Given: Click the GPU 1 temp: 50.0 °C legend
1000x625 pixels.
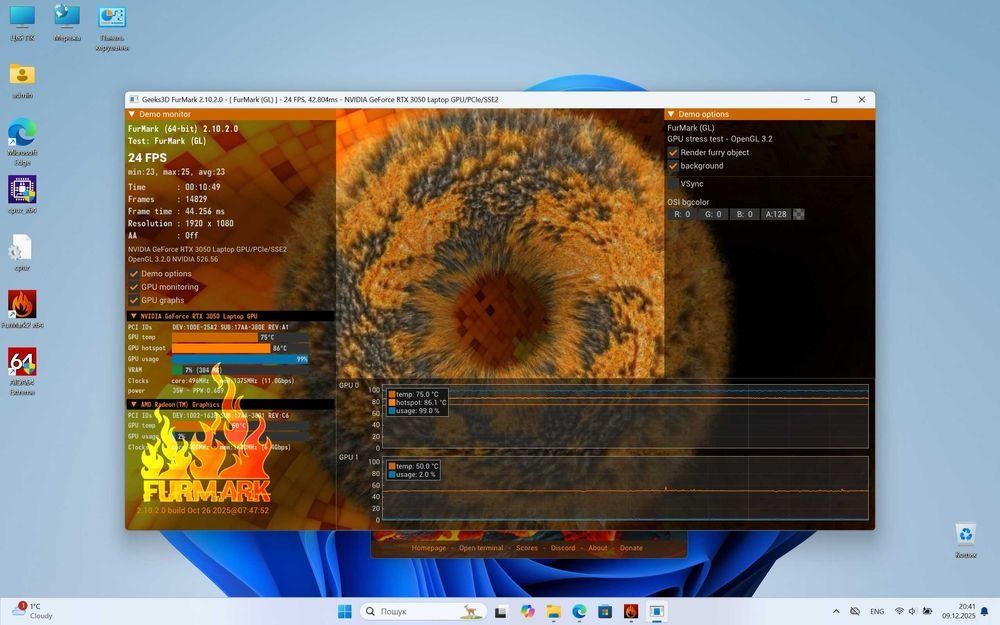Looking at the screenshot, I should pyautogui.click(x=413, y=466).
